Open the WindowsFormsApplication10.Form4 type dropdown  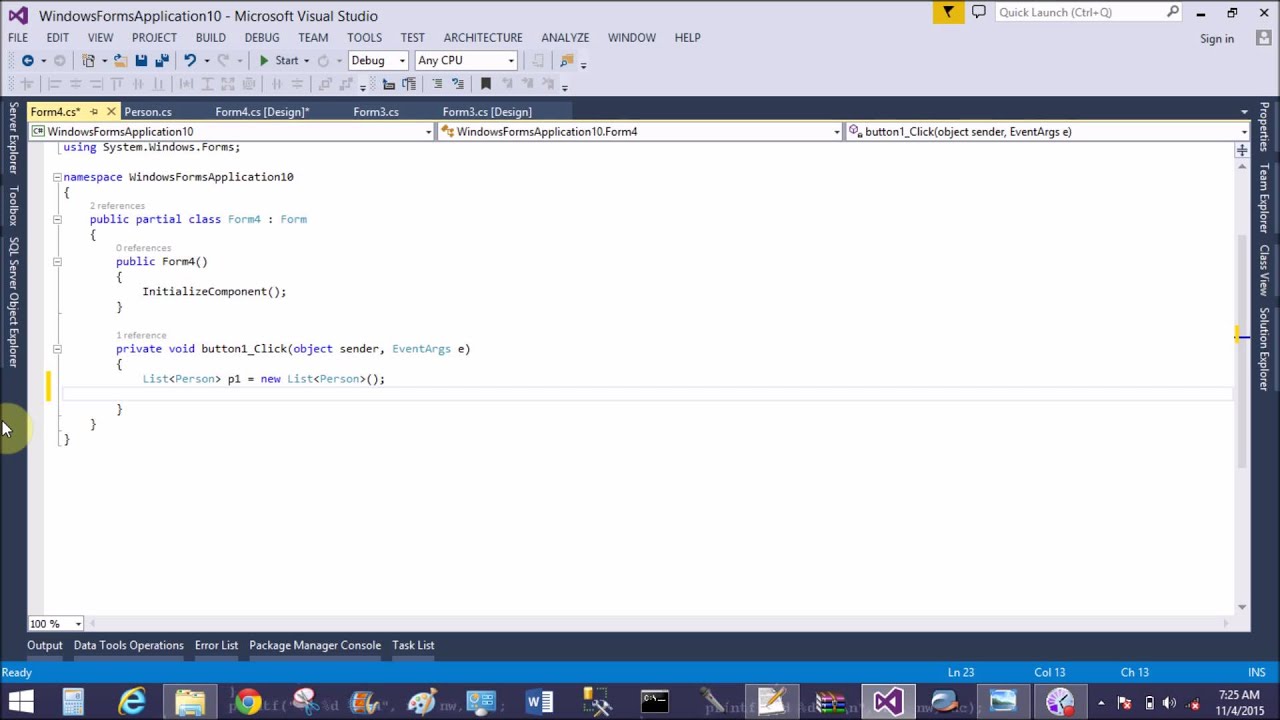640,131
